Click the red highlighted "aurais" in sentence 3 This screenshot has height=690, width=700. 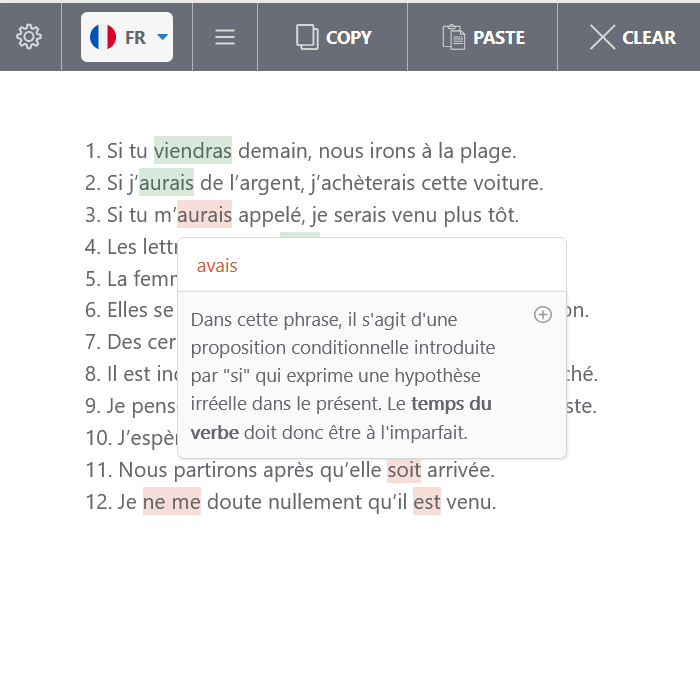pos(204,215)
